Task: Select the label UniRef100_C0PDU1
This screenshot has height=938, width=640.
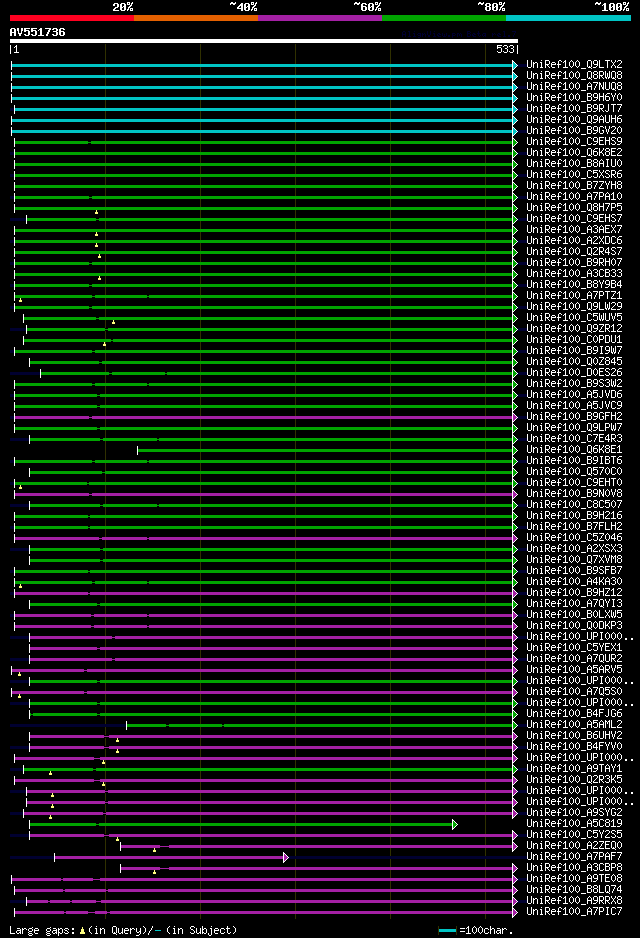Action: click(574, 339)
